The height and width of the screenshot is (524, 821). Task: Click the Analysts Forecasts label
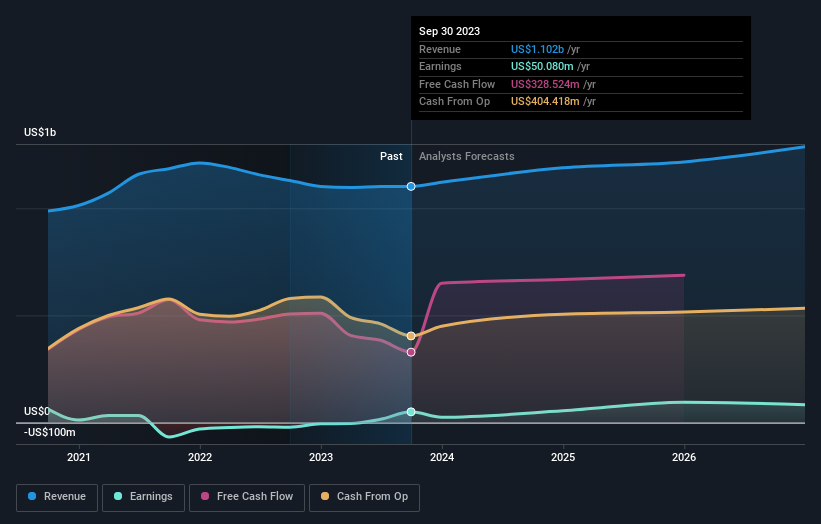coord(467,157)
